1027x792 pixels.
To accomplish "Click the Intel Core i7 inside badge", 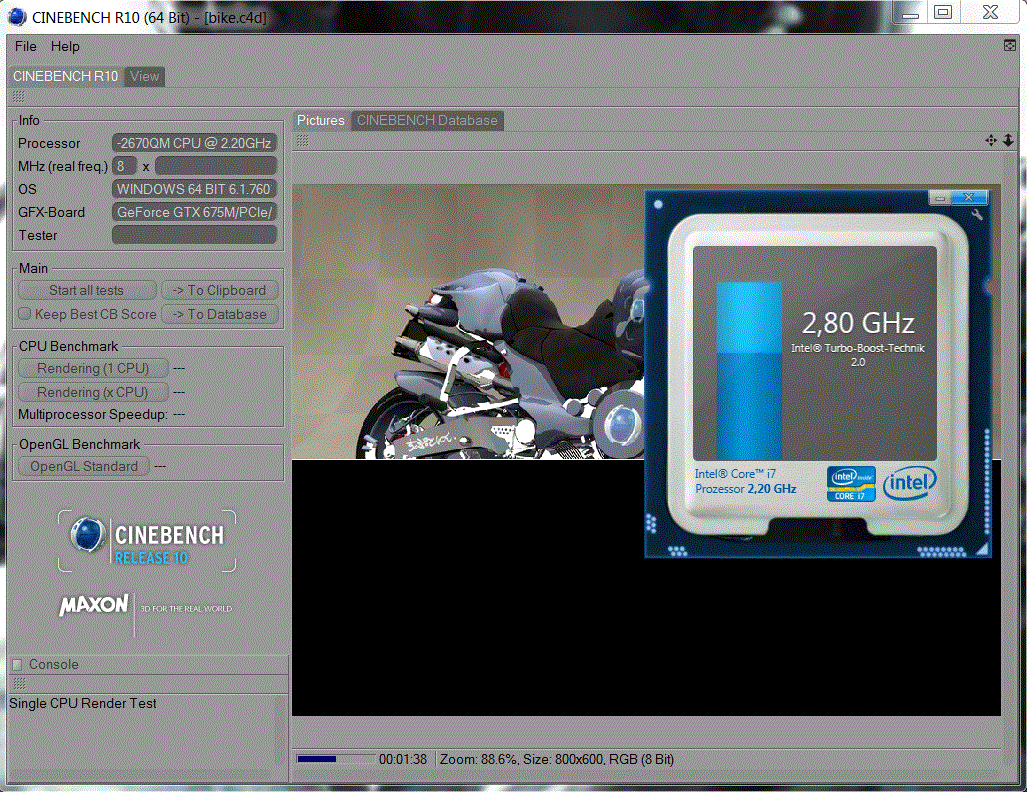I will (851, 484).
